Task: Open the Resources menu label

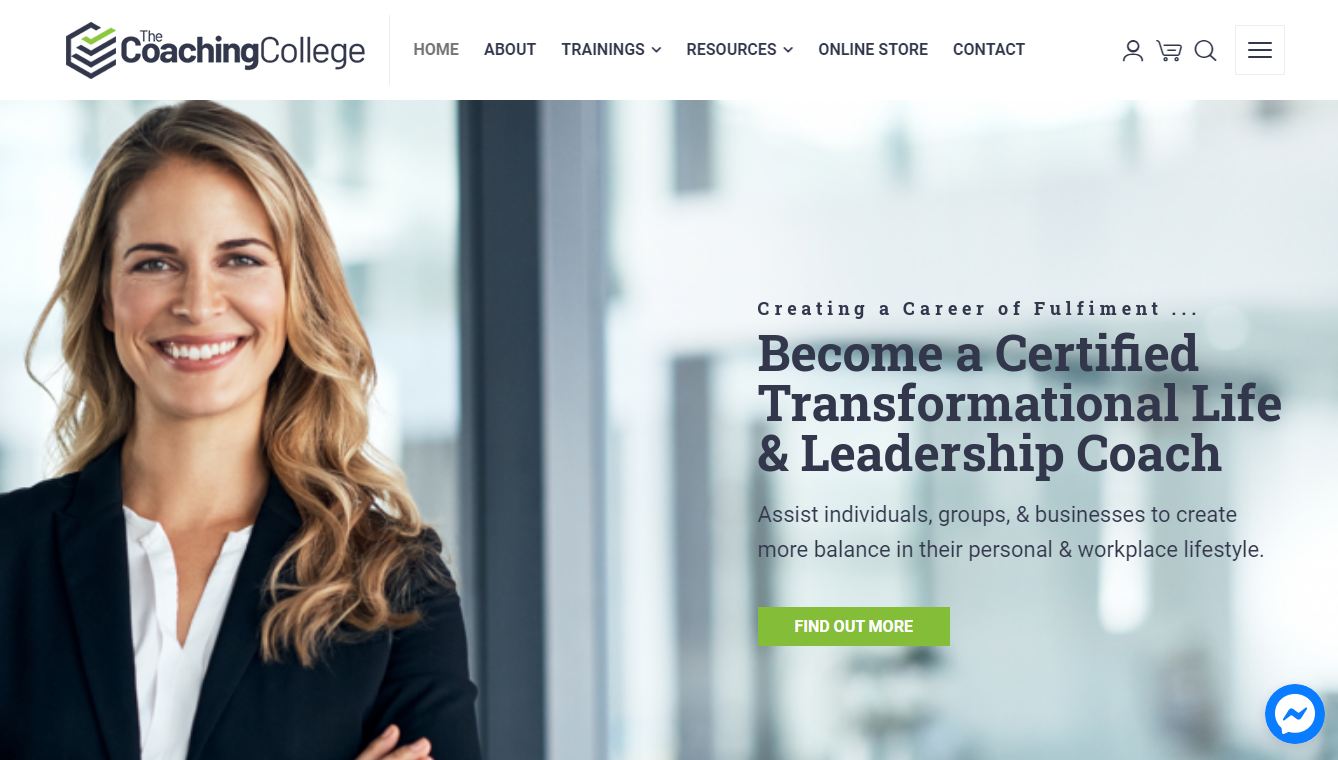Action: (731, 50)
